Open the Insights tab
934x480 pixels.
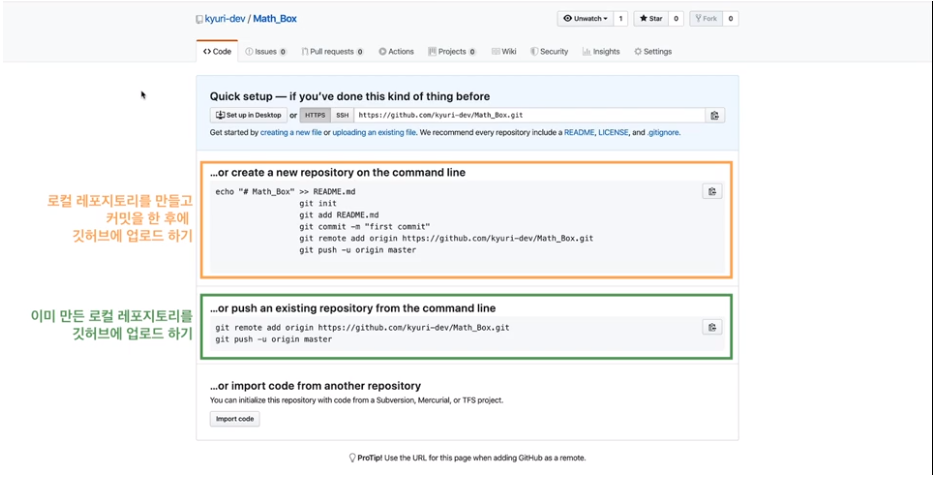[x=602, y=51]
